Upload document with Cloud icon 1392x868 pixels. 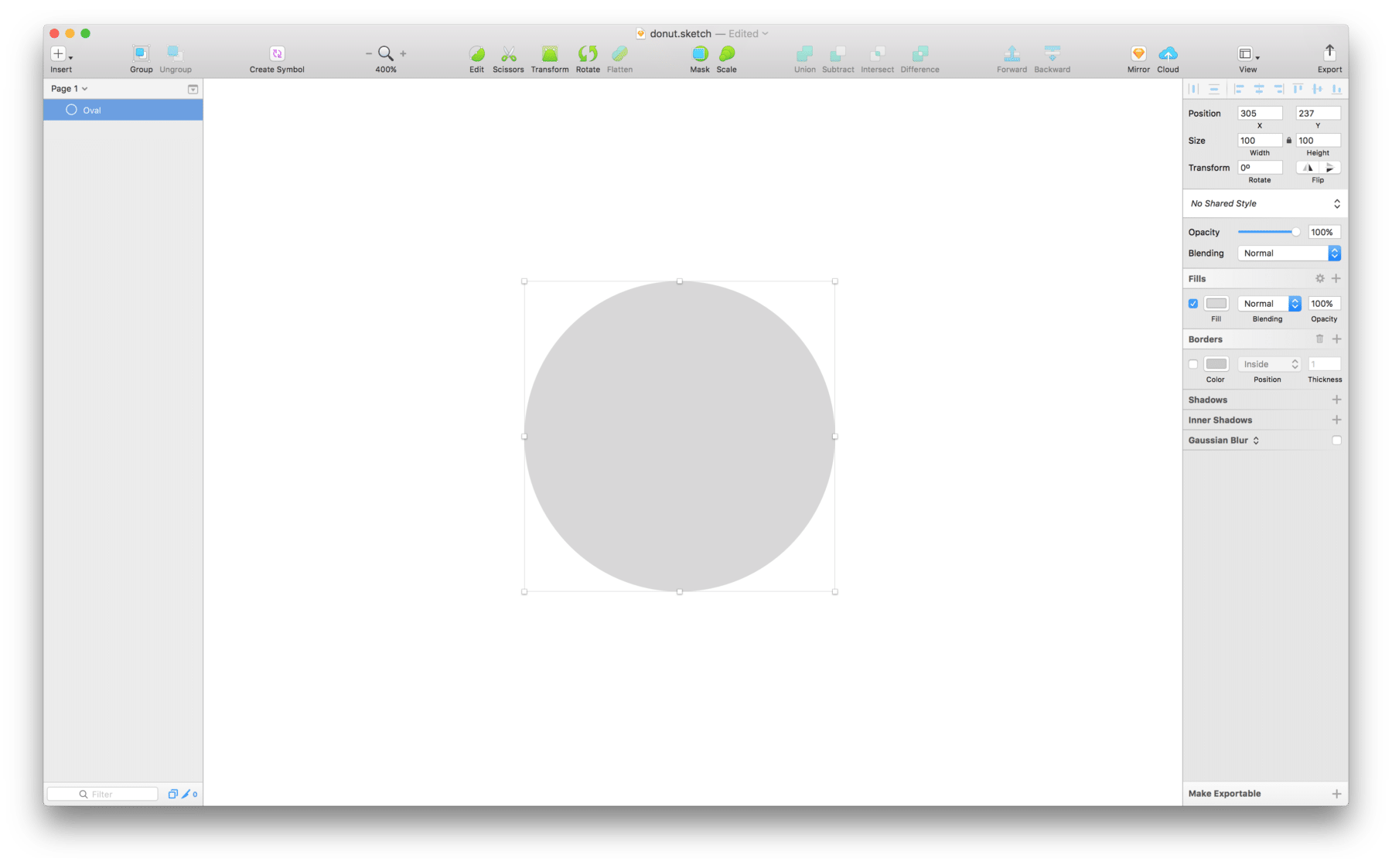tap(1168, 54)
